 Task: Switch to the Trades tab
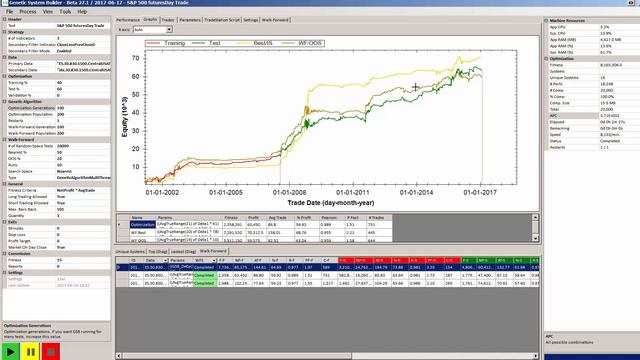168,20
